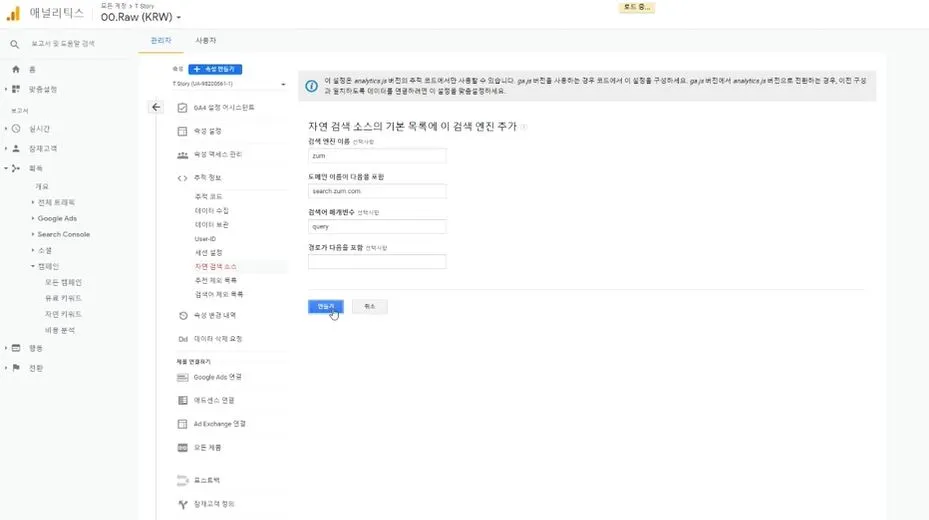Expand the 소셜 submenu
The width and height of the screenshot is (929, 520).
point(33,251)
